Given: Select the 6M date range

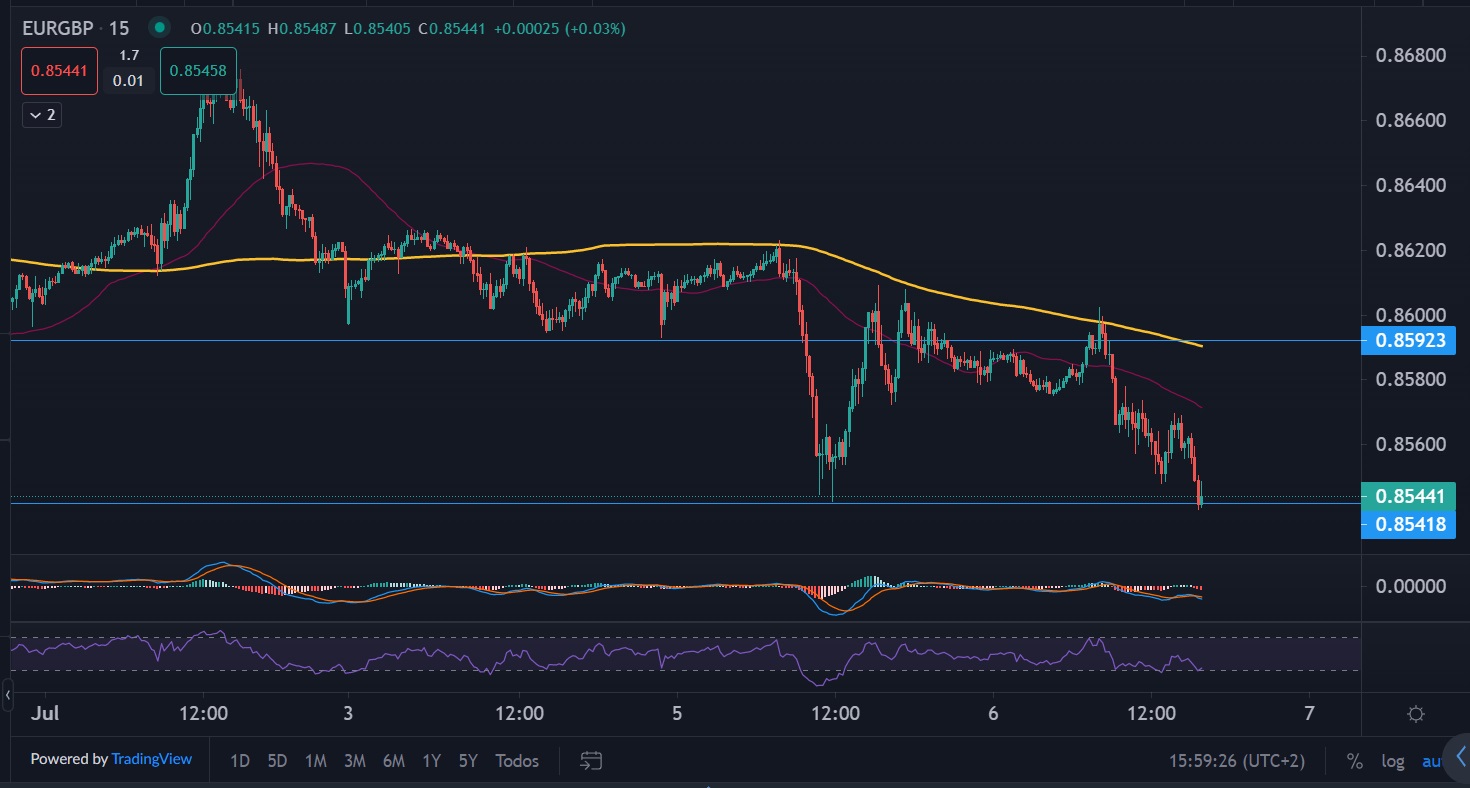Looking at the screenshot, I should pyautogui.click(x=393, y=761).
